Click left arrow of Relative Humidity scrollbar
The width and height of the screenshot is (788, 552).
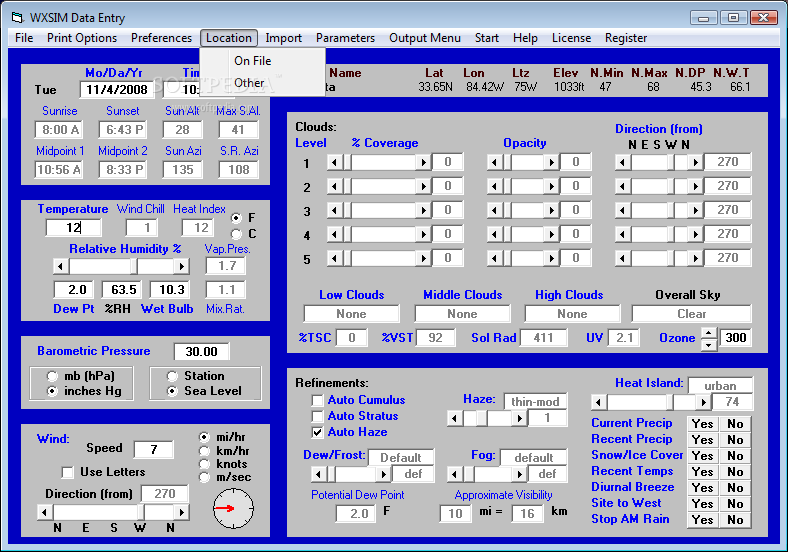(x=61, y=266)
